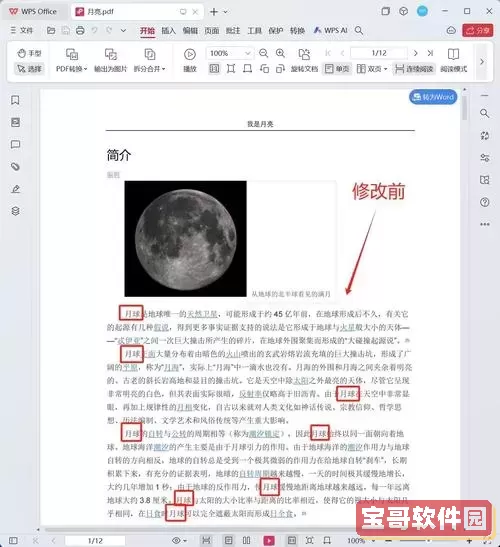Click the open folder icon
Viewport: 500px width, 547px height.
(51, 30)
